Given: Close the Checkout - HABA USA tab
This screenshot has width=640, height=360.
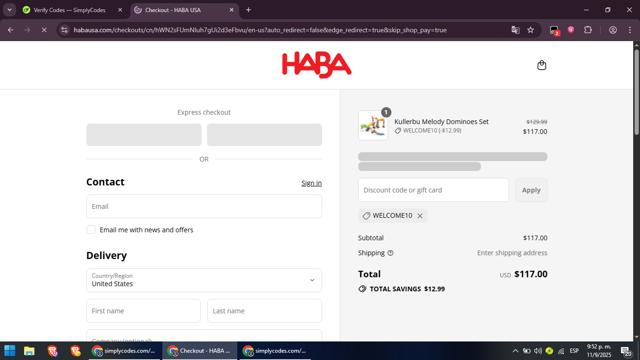Looking at the screenshot, I should [231, 10].
